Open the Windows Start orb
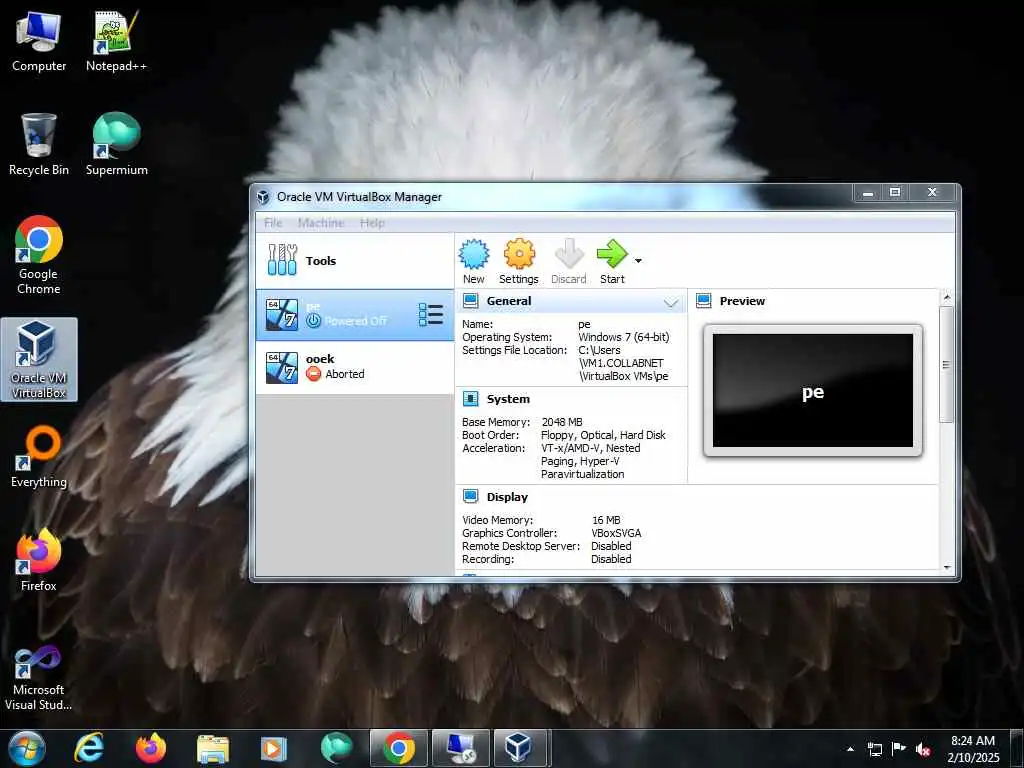The width and height of the screenshot is (1024, 768). 27,748
